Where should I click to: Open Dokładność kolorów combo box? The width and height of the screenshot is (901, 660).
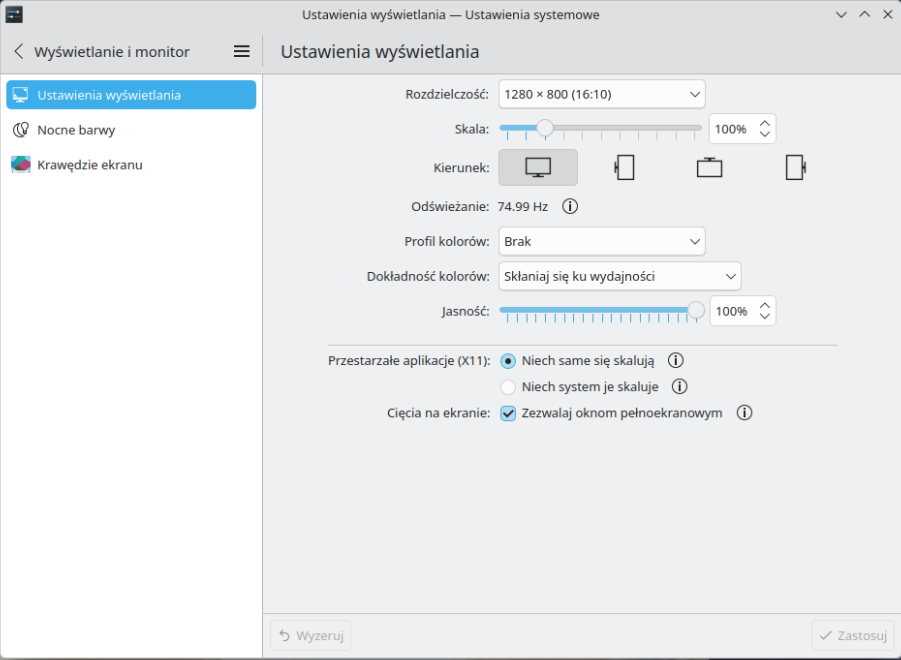coord(619,276)
